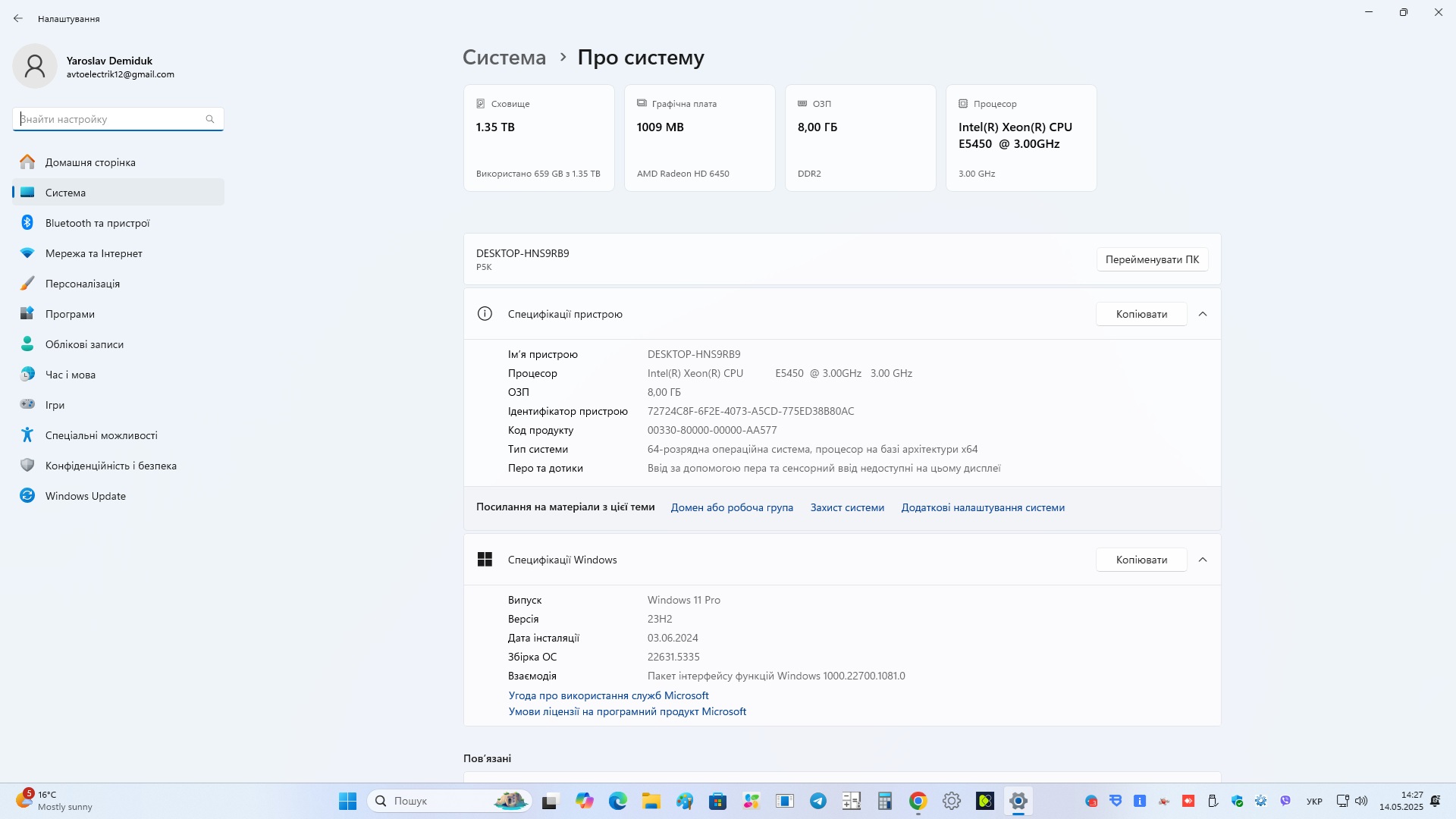This screenshot has height=819, width=1456.
Task: Open Угода про використання служб Microsoft
Action: tap(608, 695)
